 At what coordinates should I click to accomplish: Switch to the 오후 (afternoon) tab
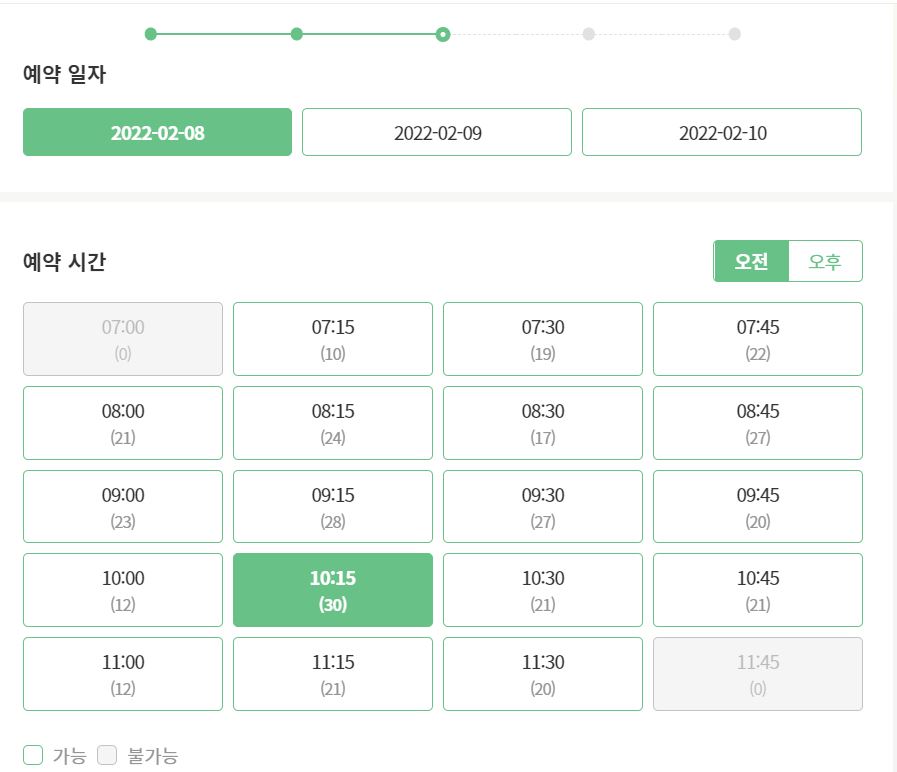[825, 262]
